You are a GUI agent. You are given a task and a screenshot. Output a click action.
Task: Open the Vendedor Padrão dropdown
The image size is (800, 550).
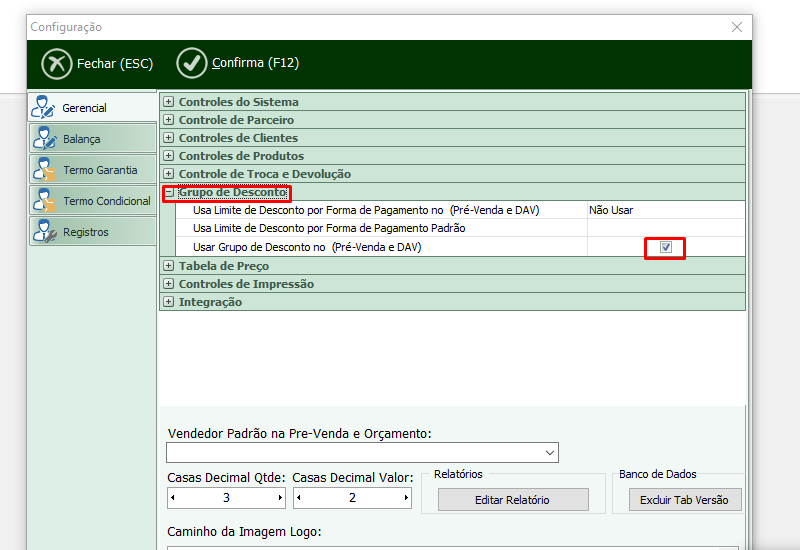(x=549, y=453)
